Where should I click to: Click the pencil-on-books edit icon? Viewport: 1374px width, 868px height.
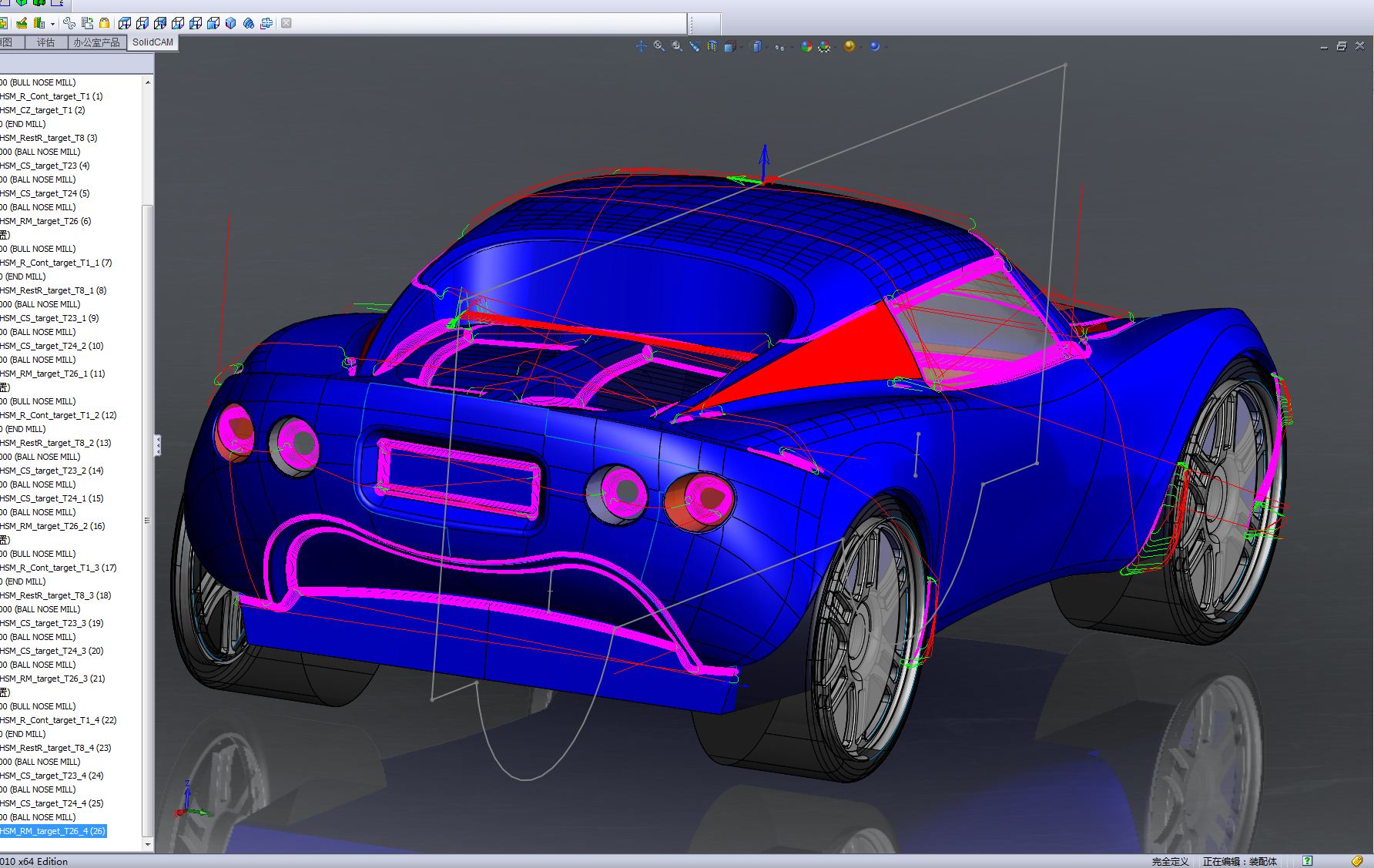[22, 23]
